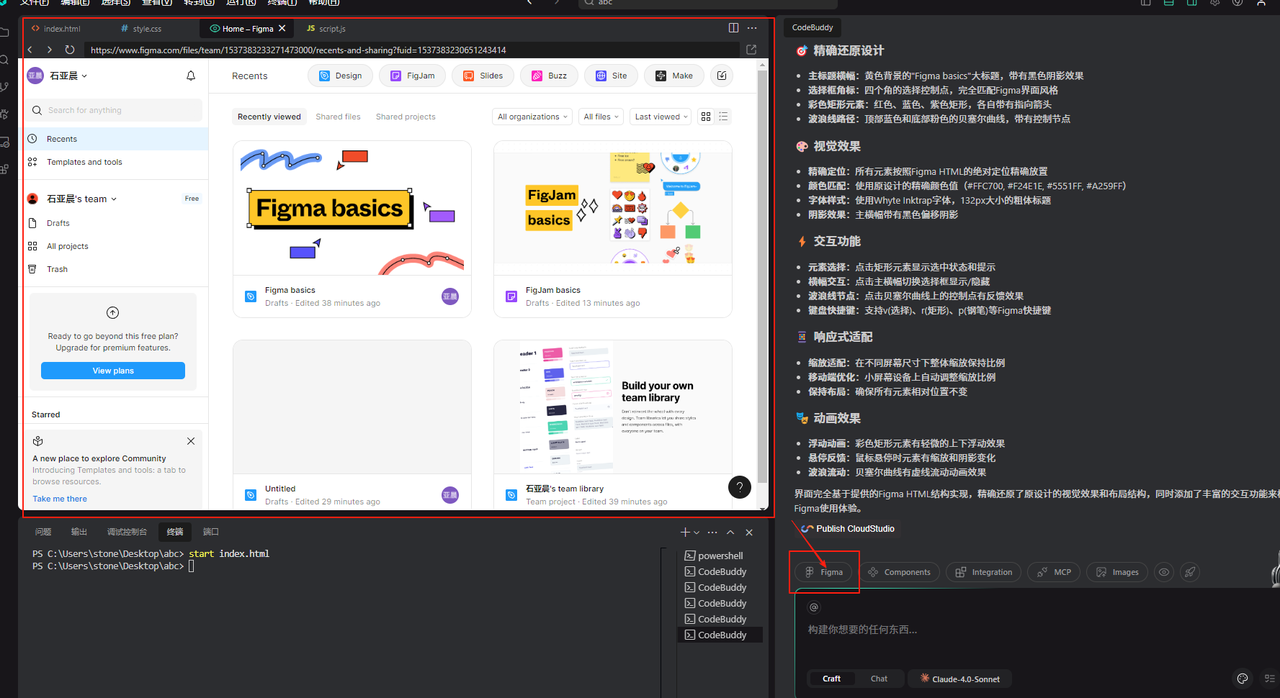Click the Search for anything field
The image size is (1280, 698).
(x=115, y=110)
